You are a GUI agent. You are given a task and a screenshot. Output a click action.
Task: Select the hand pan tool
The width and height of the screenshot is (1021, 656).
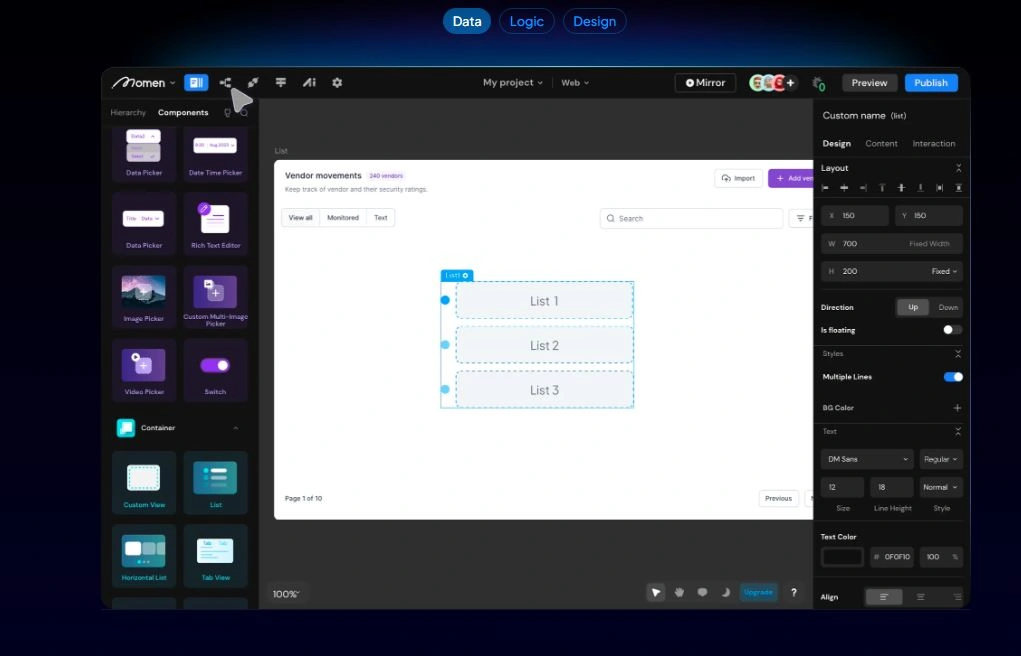[679, 592]
